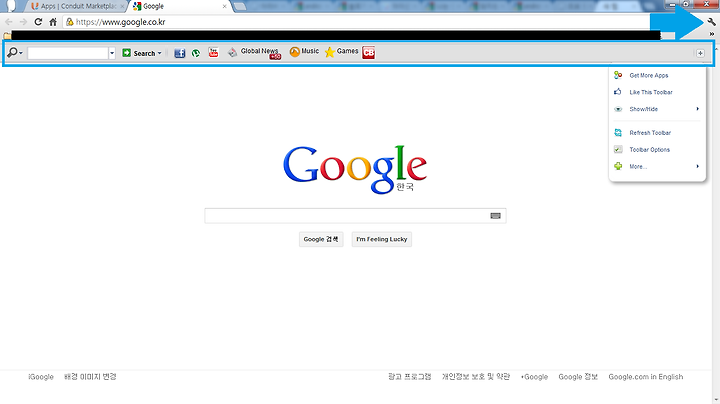Open the Games toolbar app
Screen dimensions: 720x404
pyautogui.click(x=341, y=52)
